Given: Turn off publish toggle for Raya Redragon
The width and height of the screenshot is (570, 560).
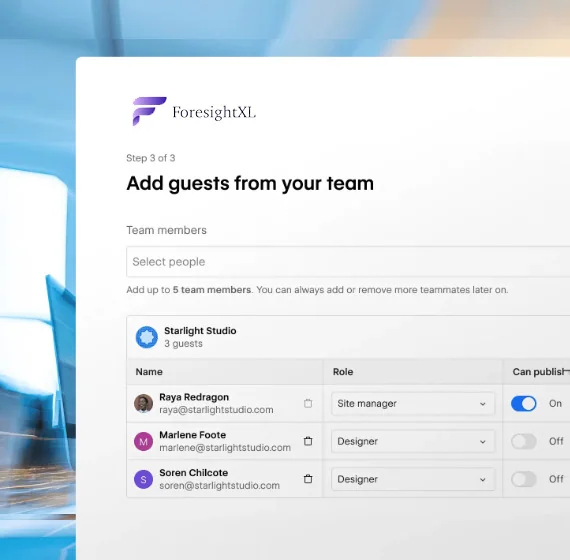Looking at the screenshot, I should [x=523, y=404].
